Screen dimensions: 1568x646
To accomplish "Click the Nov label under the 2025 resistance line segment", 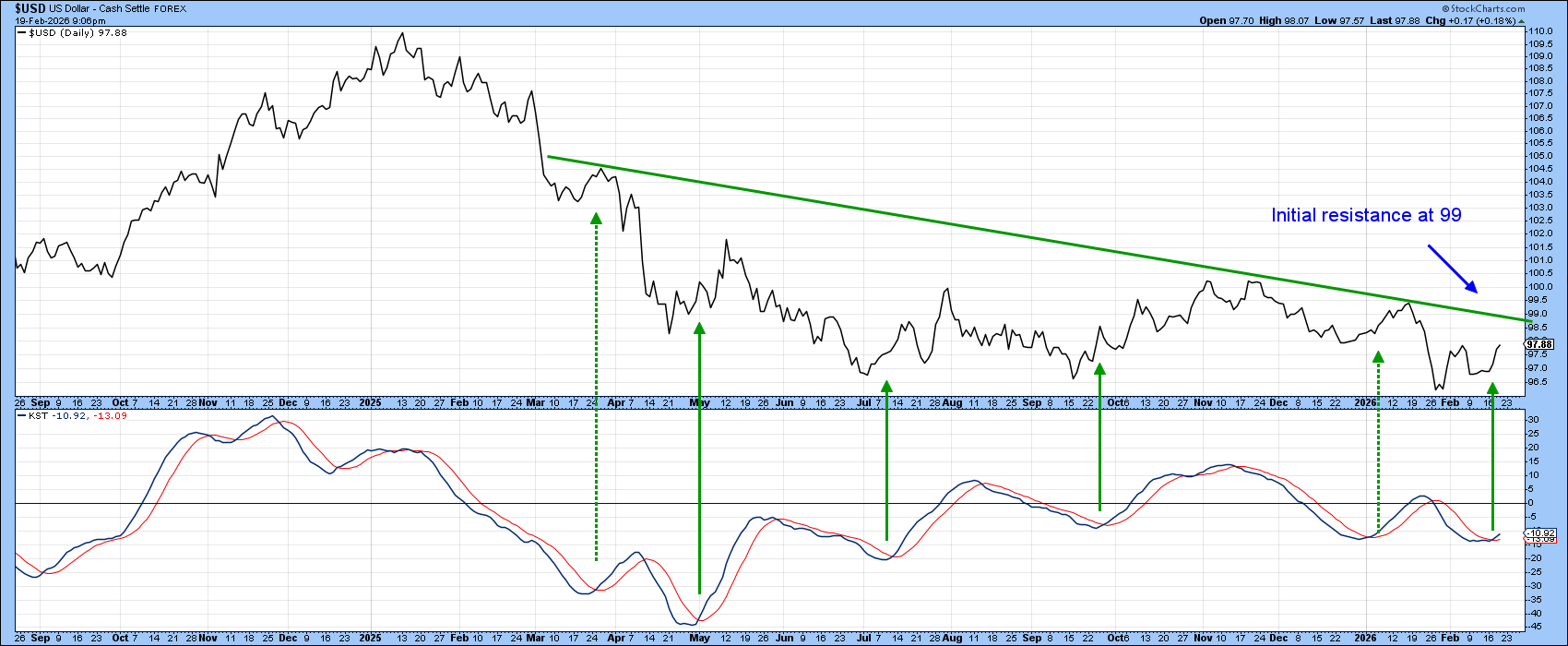I will [1202, 403].
